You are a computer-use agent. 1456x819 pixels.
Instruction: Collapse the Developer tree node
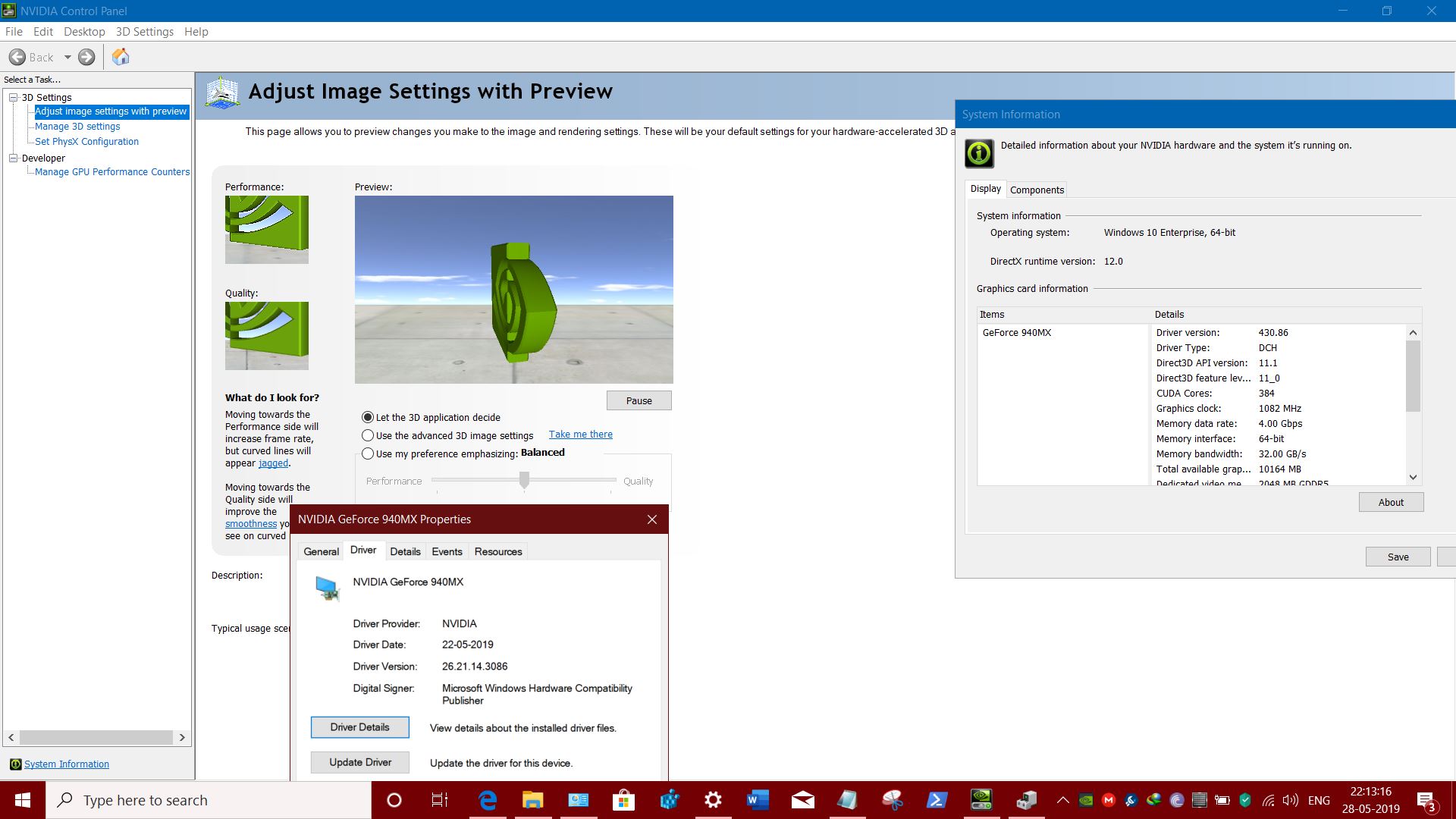point(13,158)
